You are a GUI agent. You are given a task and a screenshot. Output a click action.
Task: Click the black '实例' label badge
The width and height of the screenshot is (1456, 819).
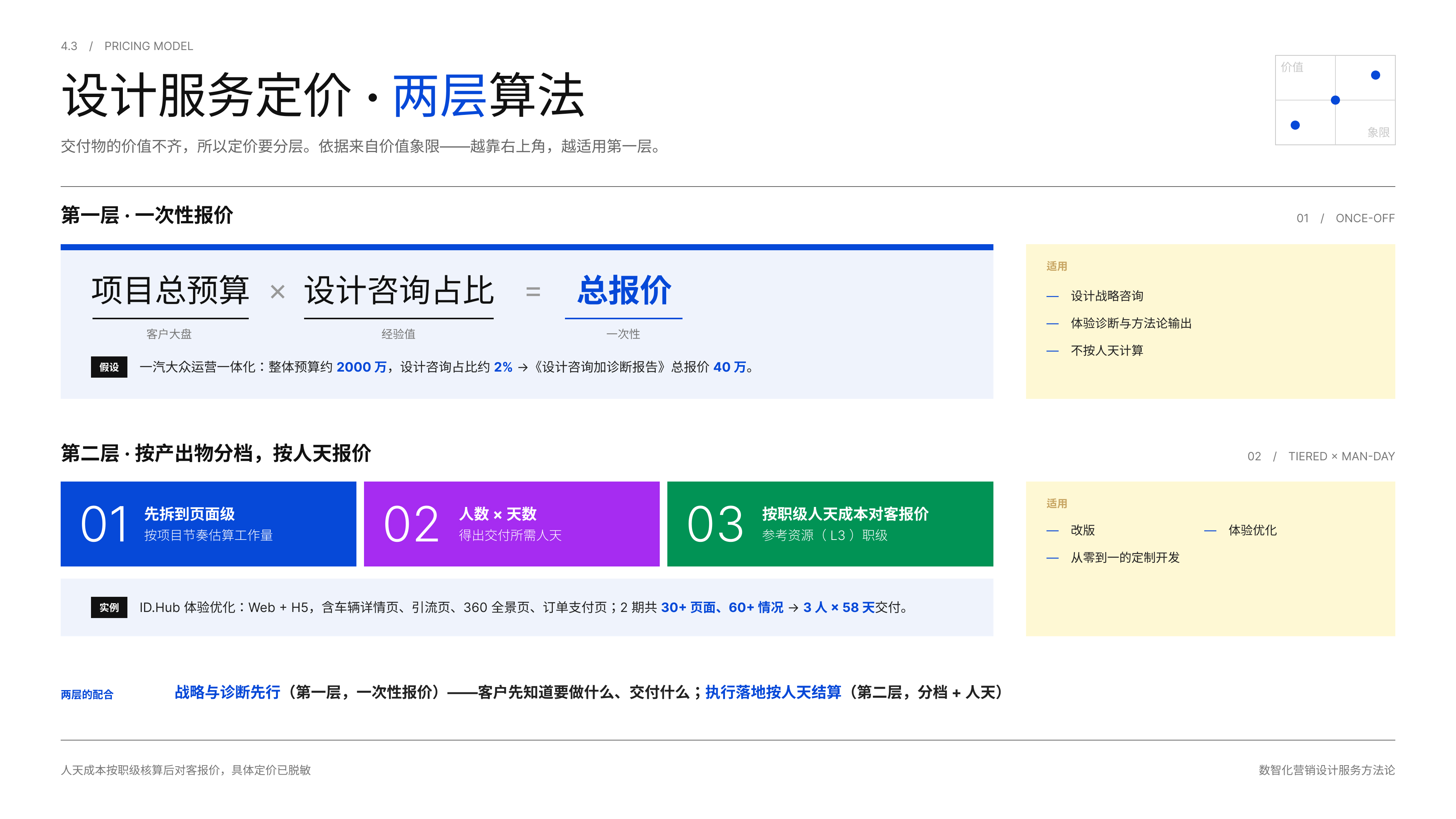click(109, 607)
